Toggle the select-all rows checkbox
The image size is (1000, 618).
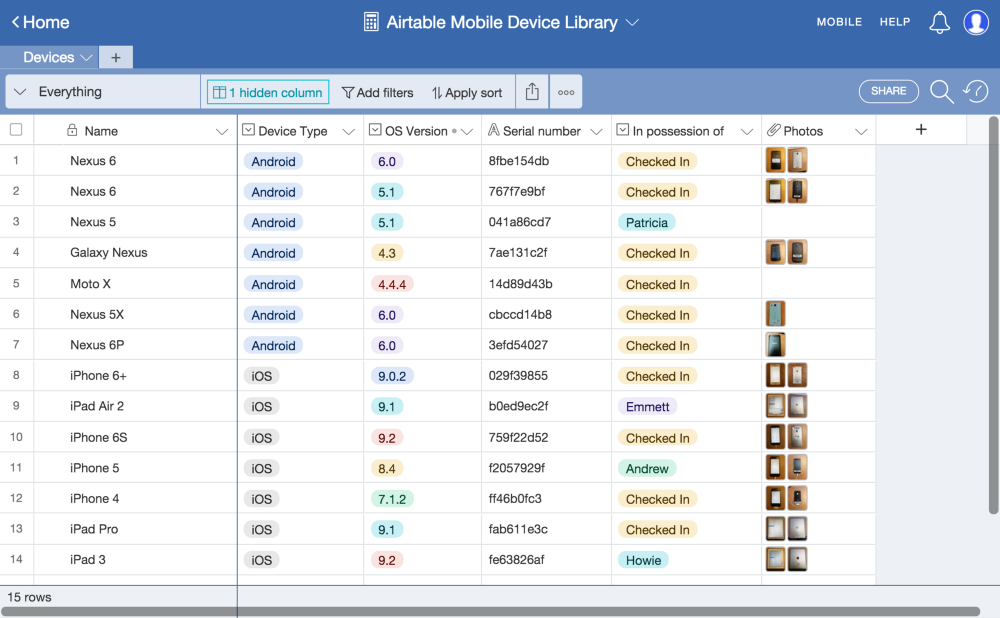[x=16, y=130]
